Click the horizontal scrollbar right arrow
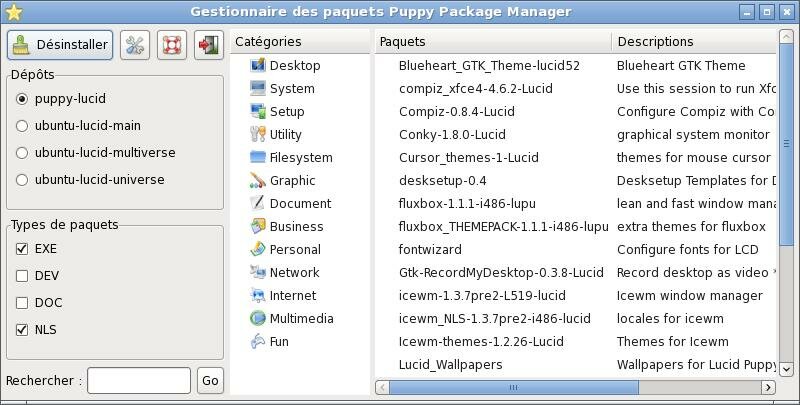Viewport: 800px width, 405px height. [768, 388]
